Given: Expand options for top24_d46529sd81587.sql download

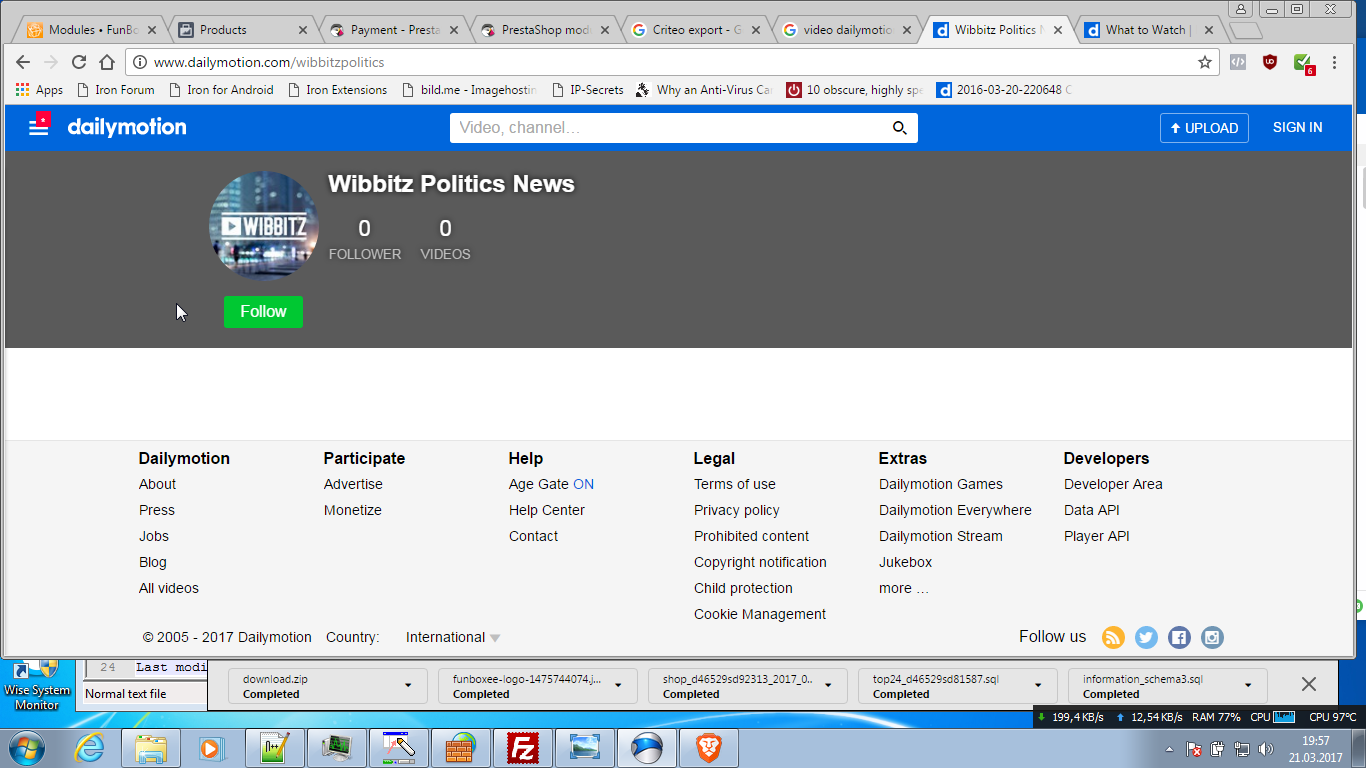Looking at the screenshot, I should tap(1038, 686).
